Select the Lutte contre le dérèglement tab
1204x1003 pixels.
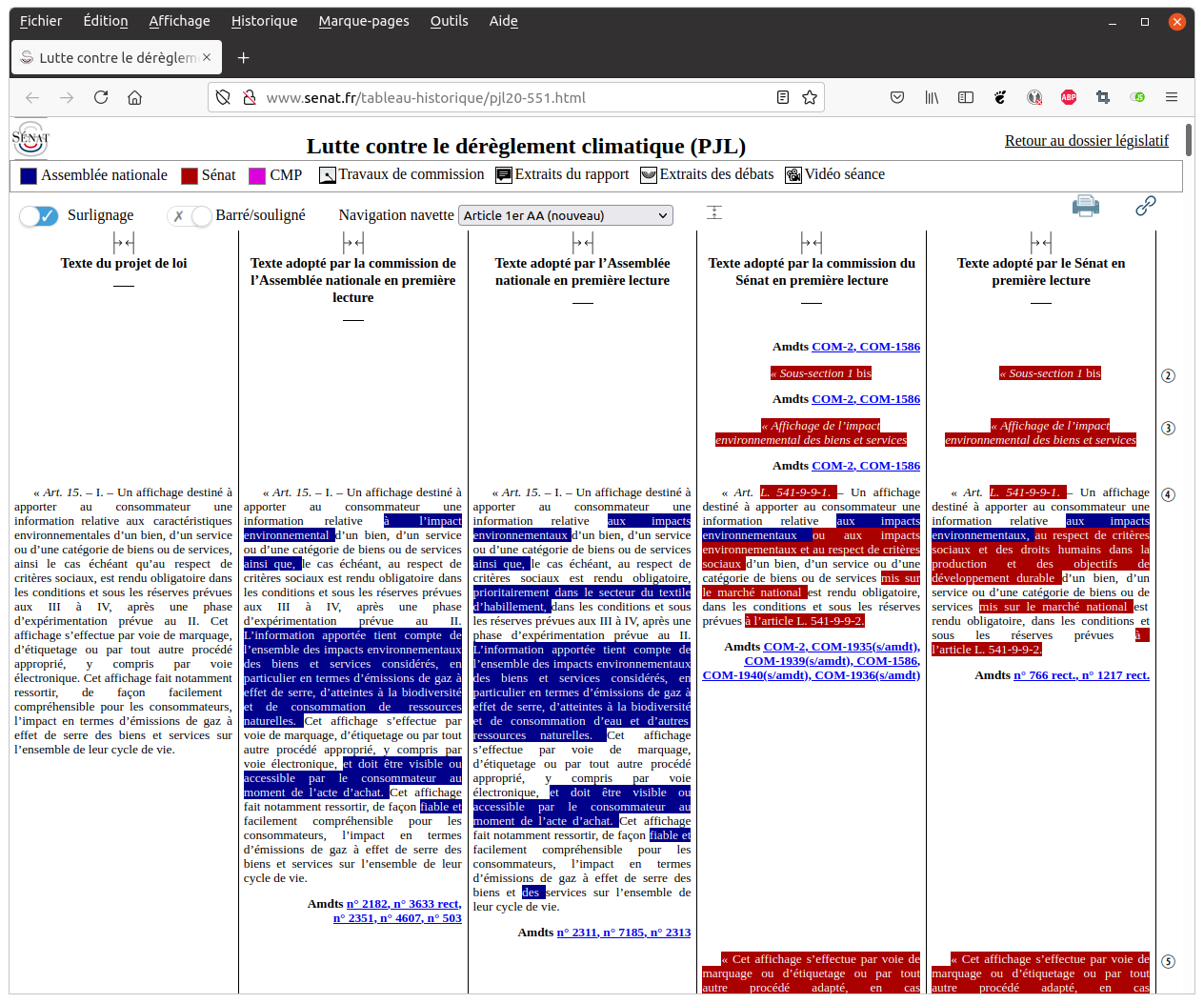click(116, 57)
